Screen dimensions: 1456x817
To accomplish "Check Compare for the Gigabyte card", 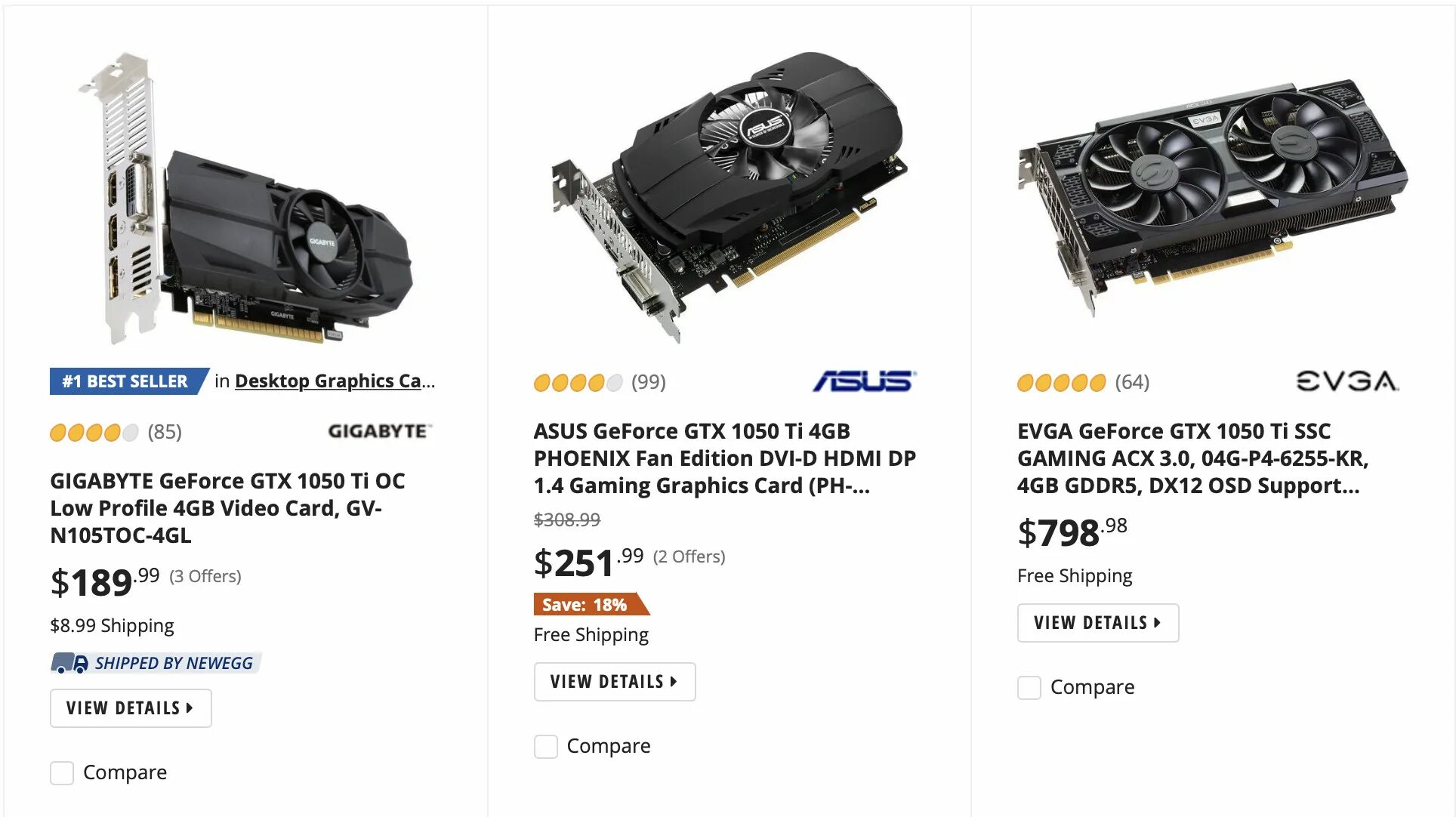I will tap(62, 772).
